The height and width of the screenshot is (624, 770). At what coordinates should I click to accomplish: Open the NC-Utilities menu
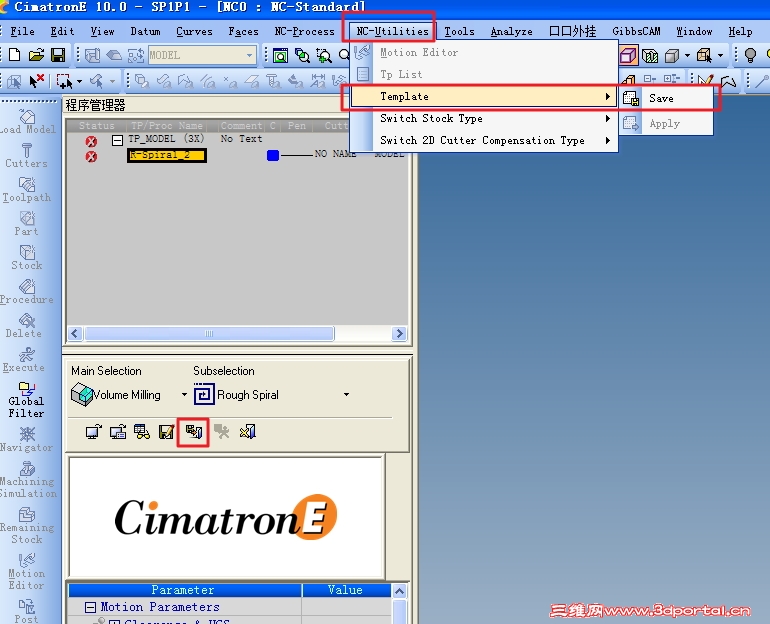pos(392,31)
